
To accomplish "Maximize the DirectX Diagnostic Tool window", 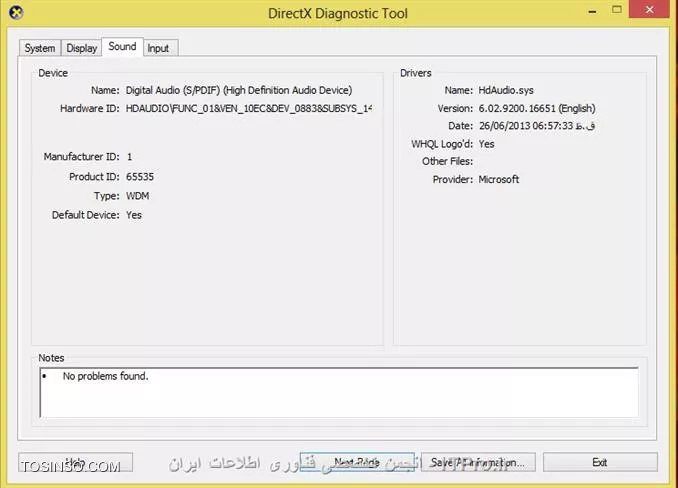I will click(x=617, y=10).
